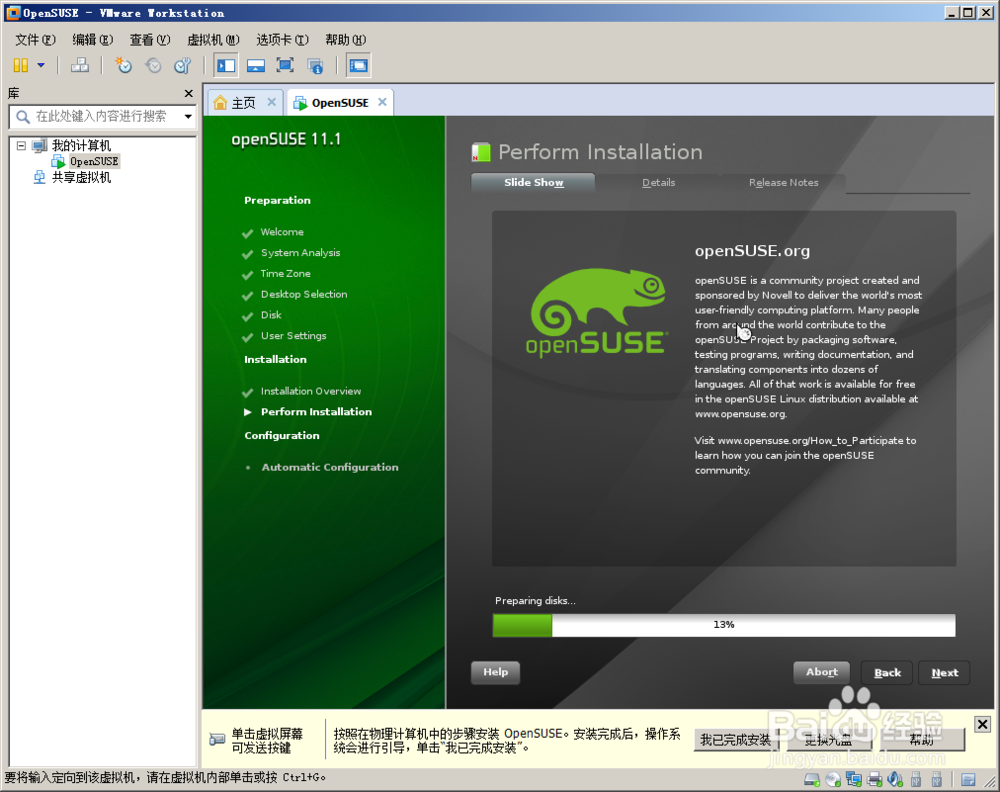Image resolution: width=1000 pixels, height=792 pixels.
Task: Close the 主页 tab
Action: pos(272,102)
